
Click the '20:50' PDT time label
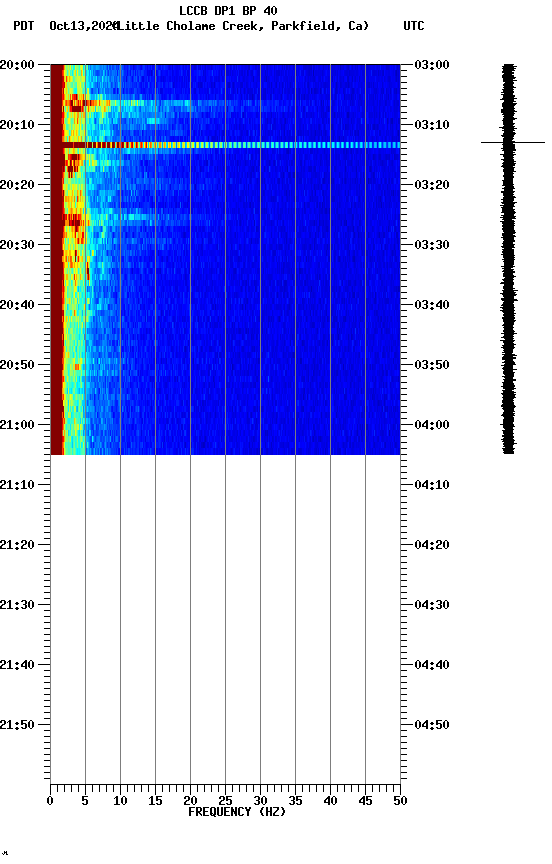coord(17,365)
